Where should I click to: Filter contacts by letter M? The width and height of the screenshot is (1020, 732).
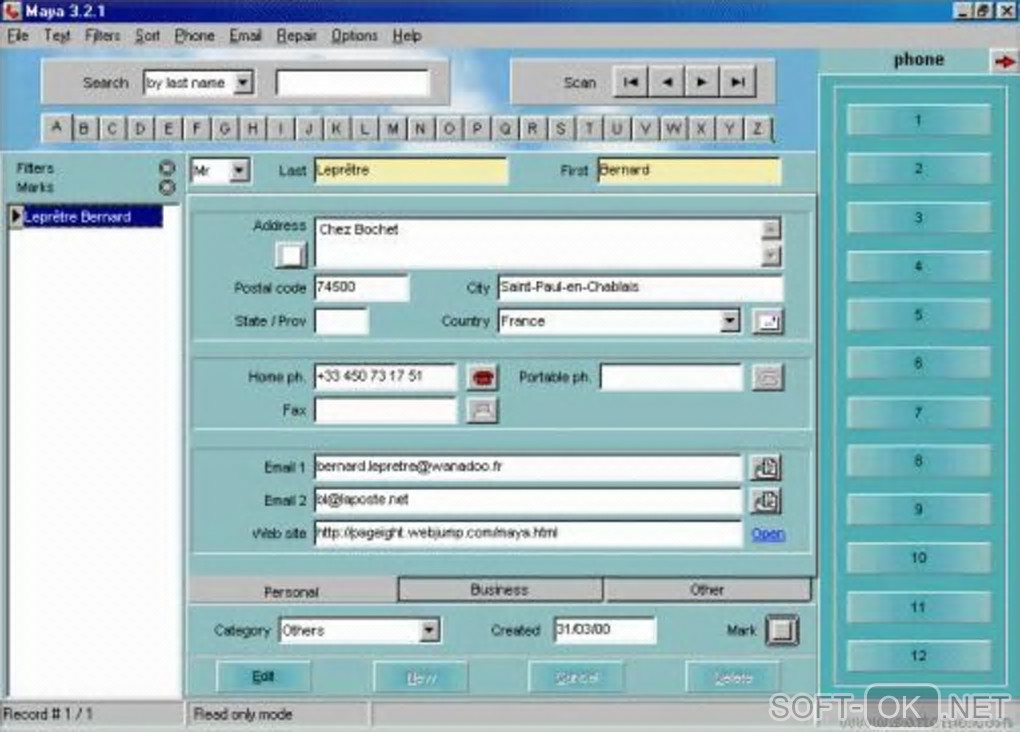coord(392,128)
